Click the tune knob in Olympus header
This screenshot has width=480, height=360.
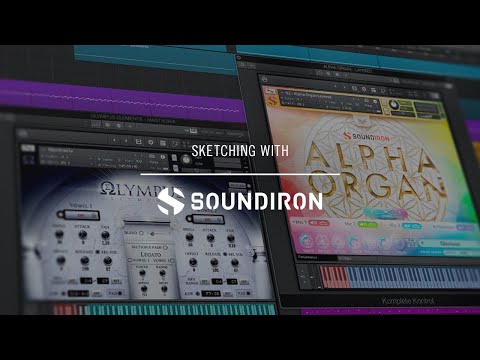point(186,160)
